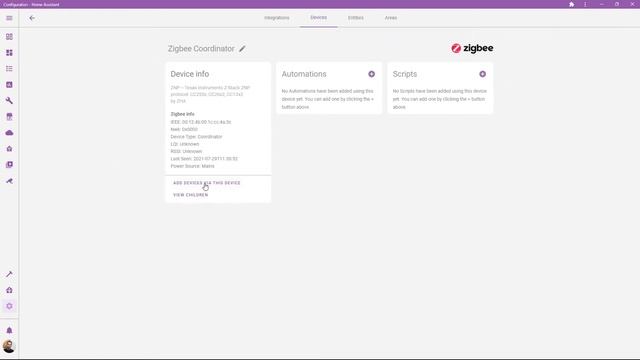Open Developer Tools hammer icon
Viewport: 640px width, 360px height.
[9, 274]
